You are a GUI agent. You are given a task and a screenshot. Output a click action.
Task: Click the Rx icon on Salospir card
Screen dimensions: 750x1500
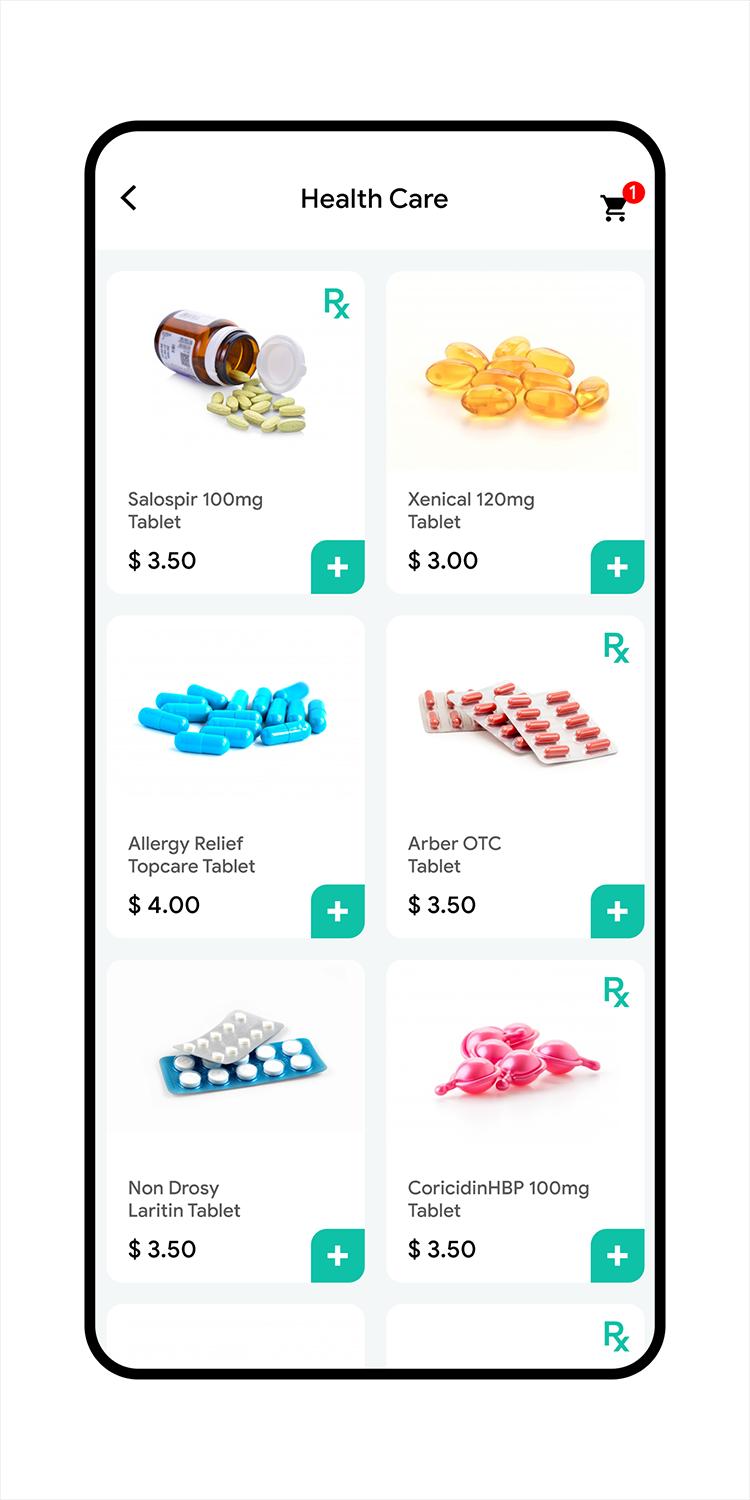coord(337,303)
